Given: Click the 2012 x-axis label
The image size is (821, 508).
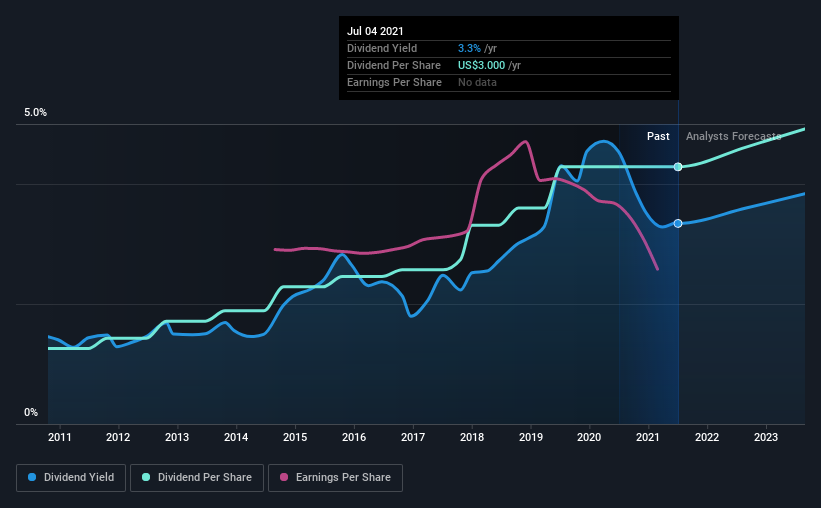Looking at the screenshot, I should point(118,437).
